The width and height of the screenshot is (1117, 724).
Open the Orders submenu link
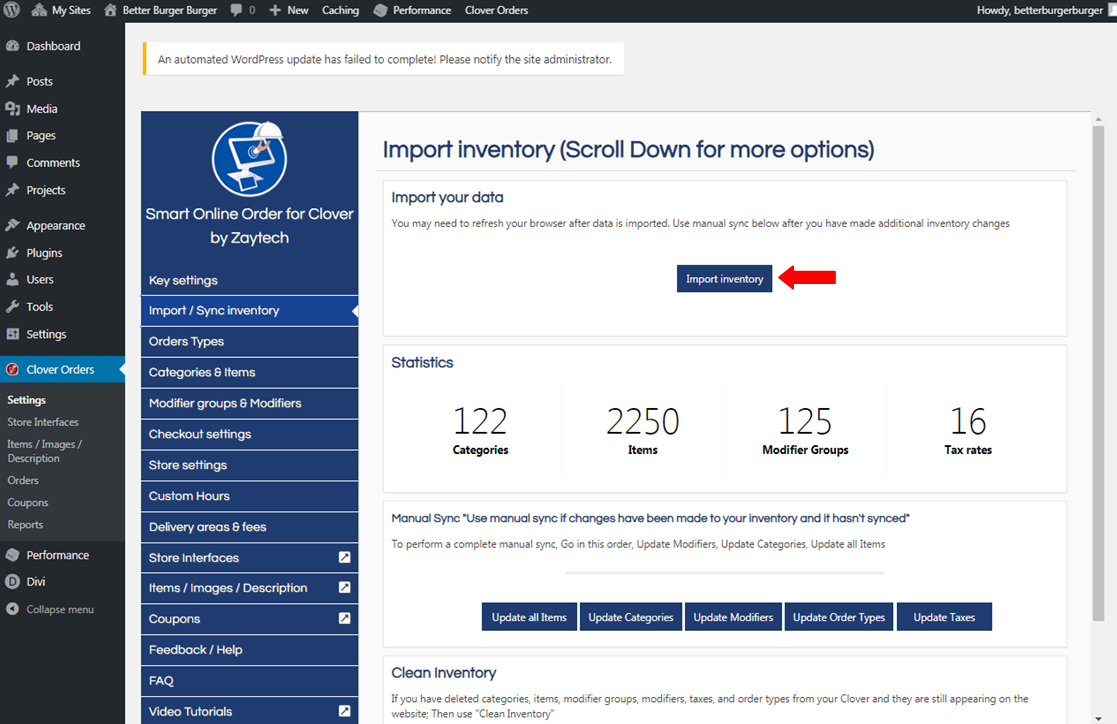[x=23, y=480]
